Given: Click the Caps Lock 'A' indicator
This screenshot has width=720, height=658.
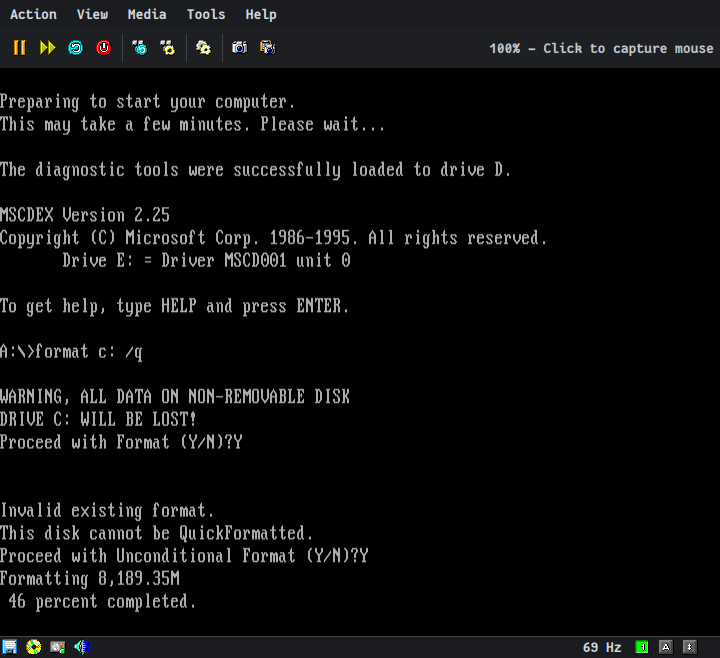Looking at the screenshot, I should pos(666,647).
